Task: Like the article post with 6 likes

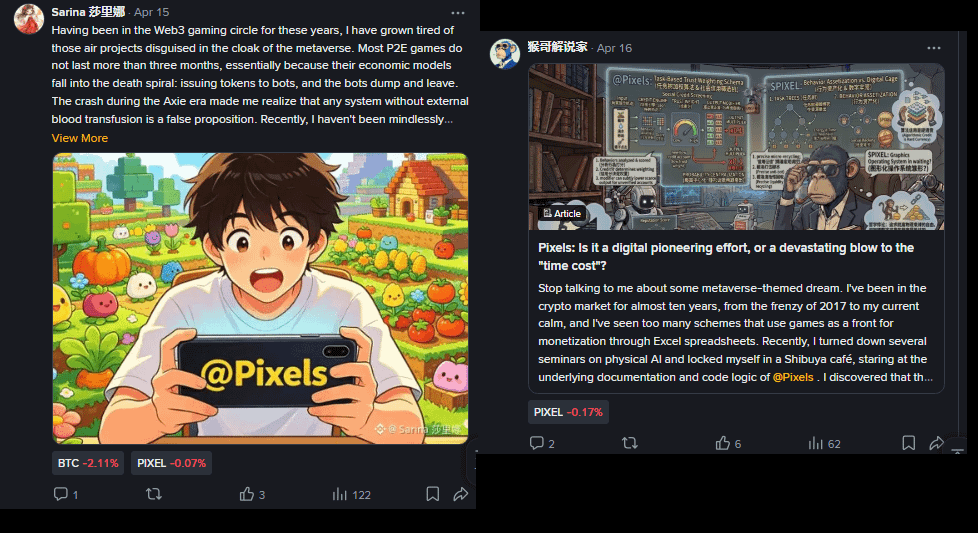Action: coord(728,443)
